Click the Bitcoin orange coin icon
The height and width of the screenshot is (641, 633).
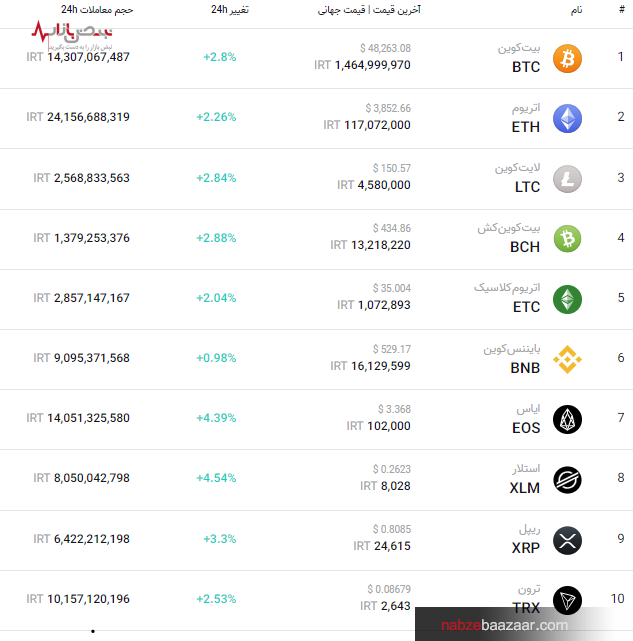[x=567, y=58]
